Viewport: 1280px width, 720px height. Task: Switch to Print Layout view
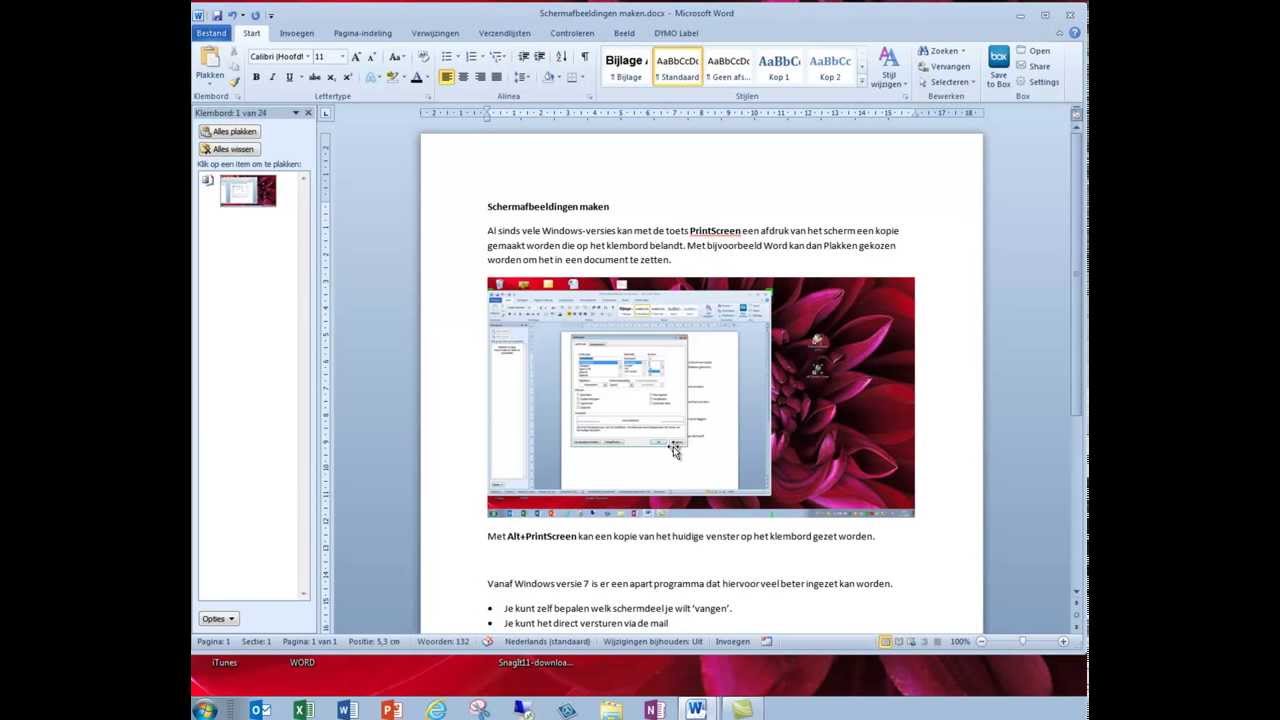[x=886, y=641]
